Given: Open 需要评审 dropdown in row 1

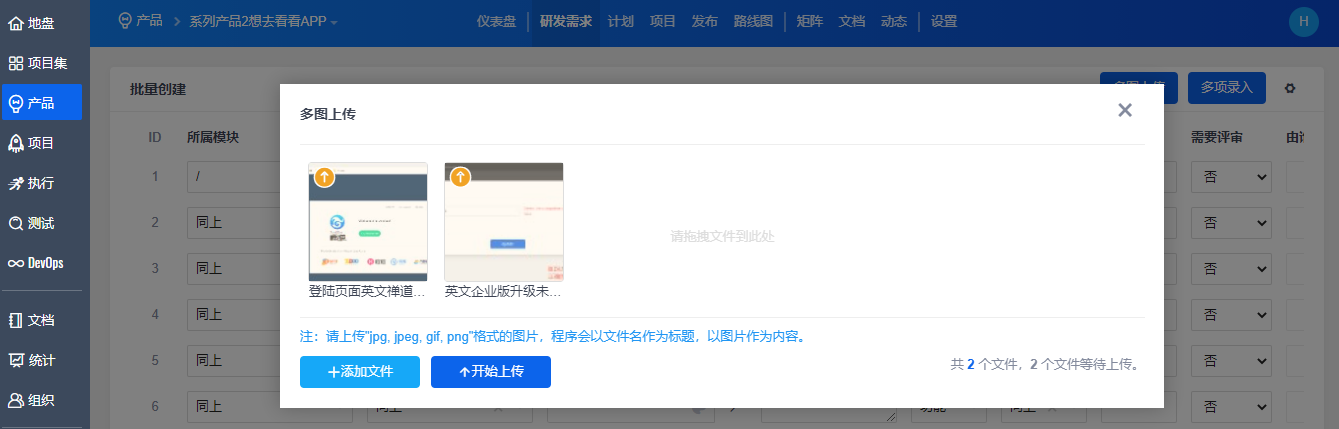Looking at the screenshot, I should [1231, 177].
